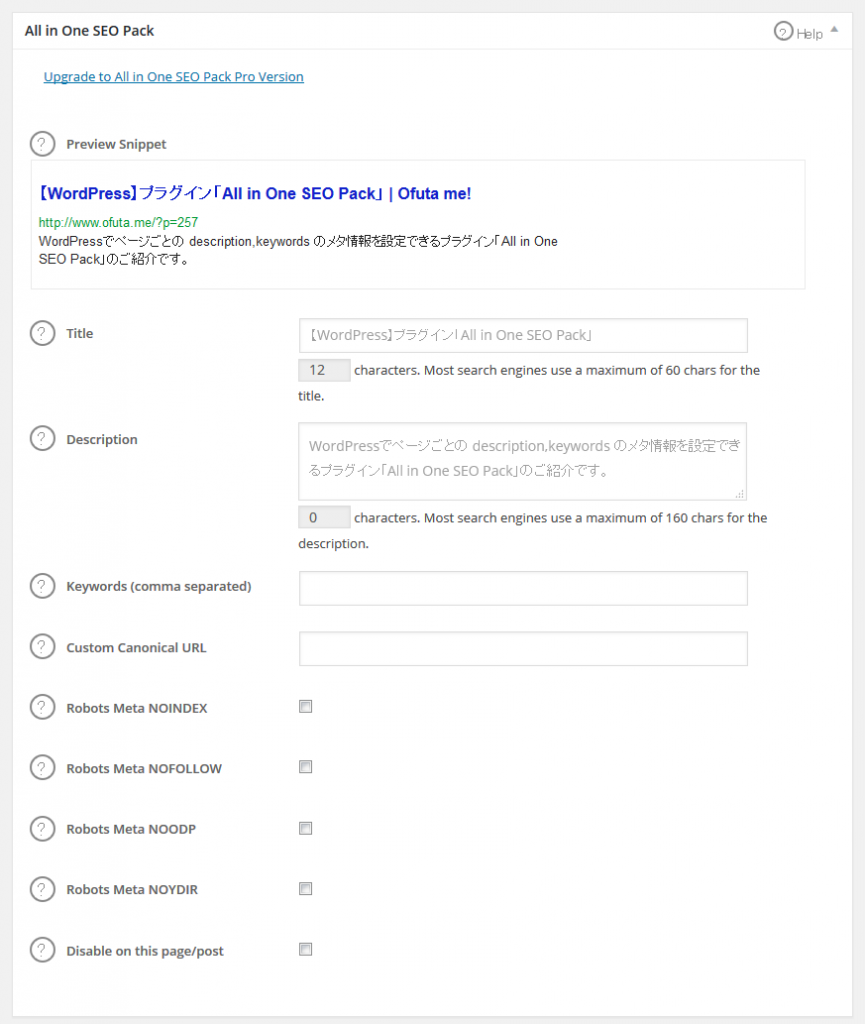Click help icon for Keywords (comma separated)
865x1024 pixels.
pos(42,586)
